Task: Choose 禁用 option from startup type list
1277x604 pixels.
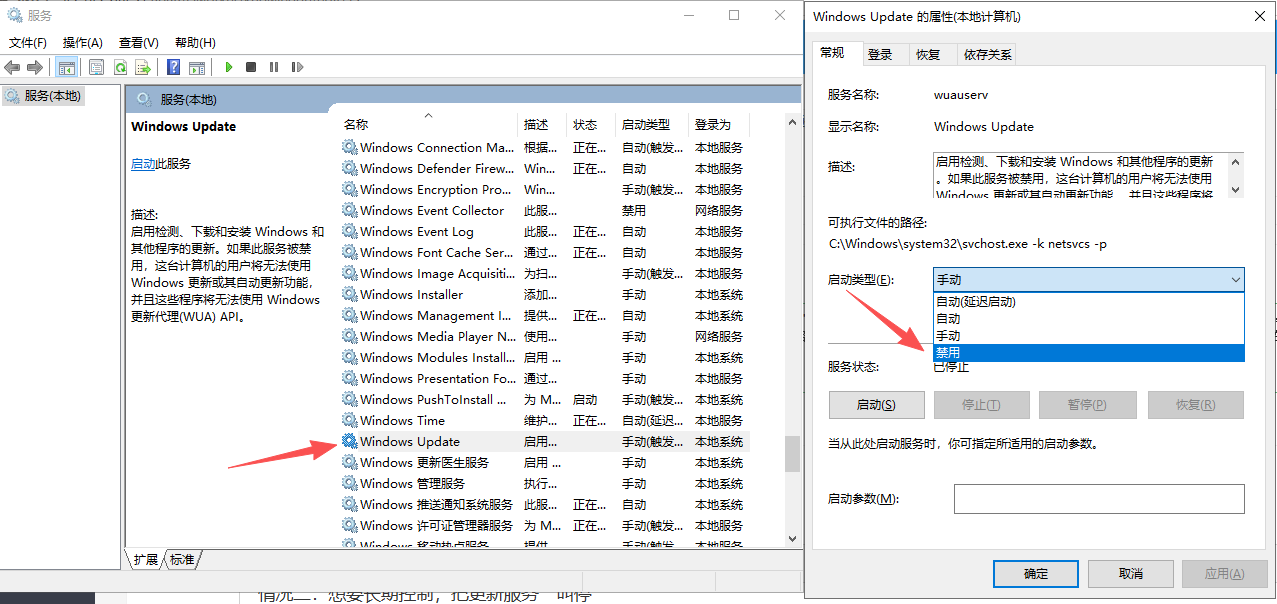Action: [x=1089, y=353]
